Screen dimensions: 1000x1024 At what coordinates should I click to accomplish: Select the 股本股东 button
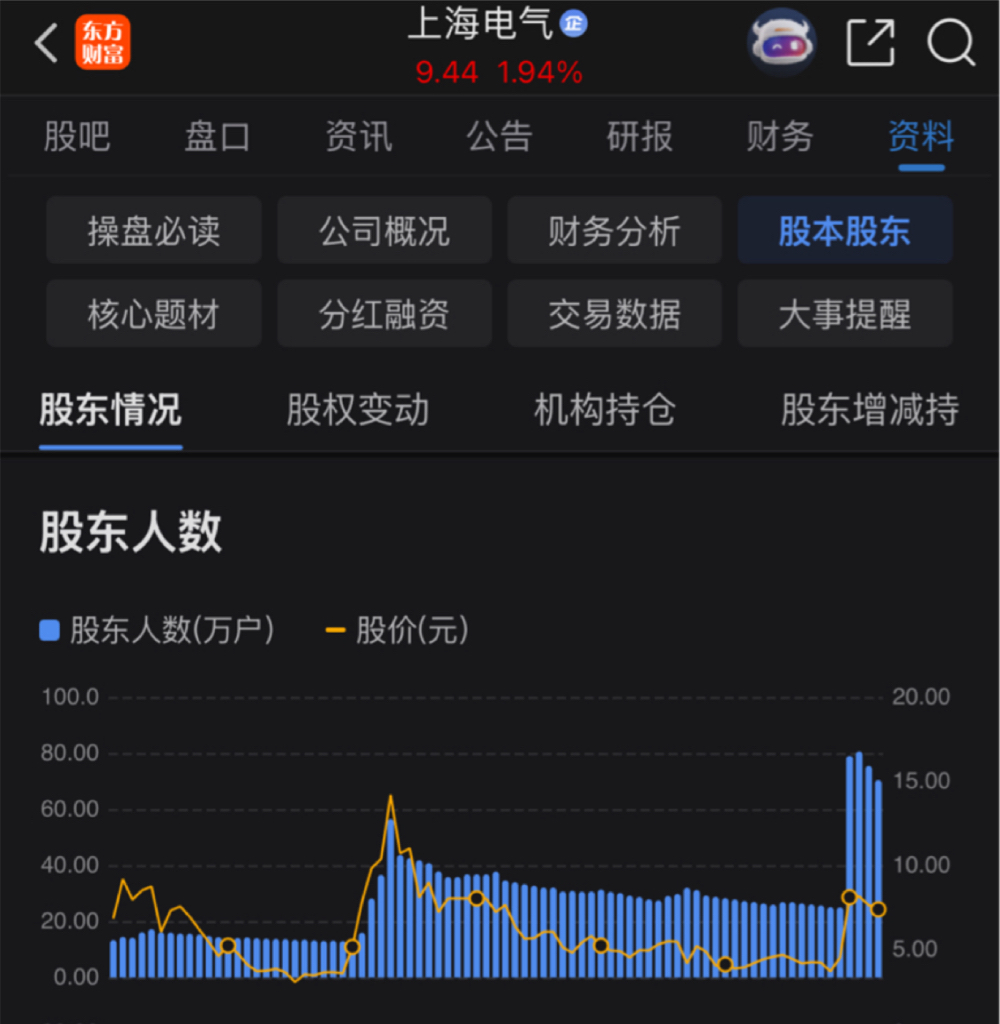(845, 231)
